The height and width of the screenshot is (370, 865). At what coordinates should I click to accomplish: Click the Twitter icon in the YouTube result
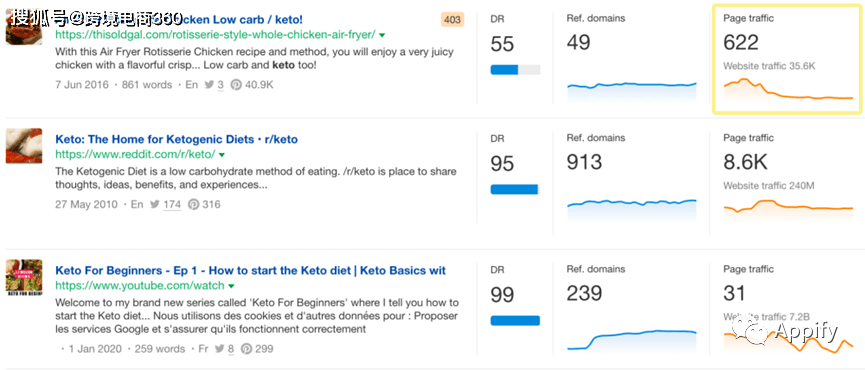click(220, 349)
